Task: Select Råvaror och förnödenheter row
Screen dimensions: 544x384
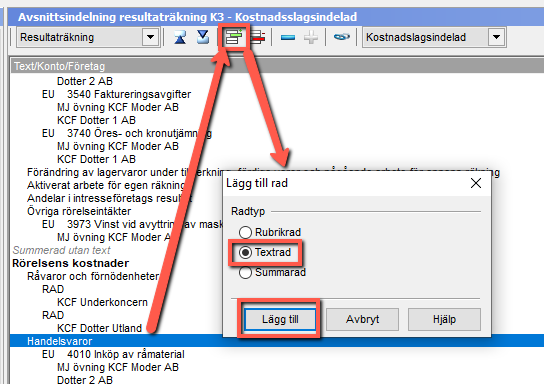Action: pos(93,276)
